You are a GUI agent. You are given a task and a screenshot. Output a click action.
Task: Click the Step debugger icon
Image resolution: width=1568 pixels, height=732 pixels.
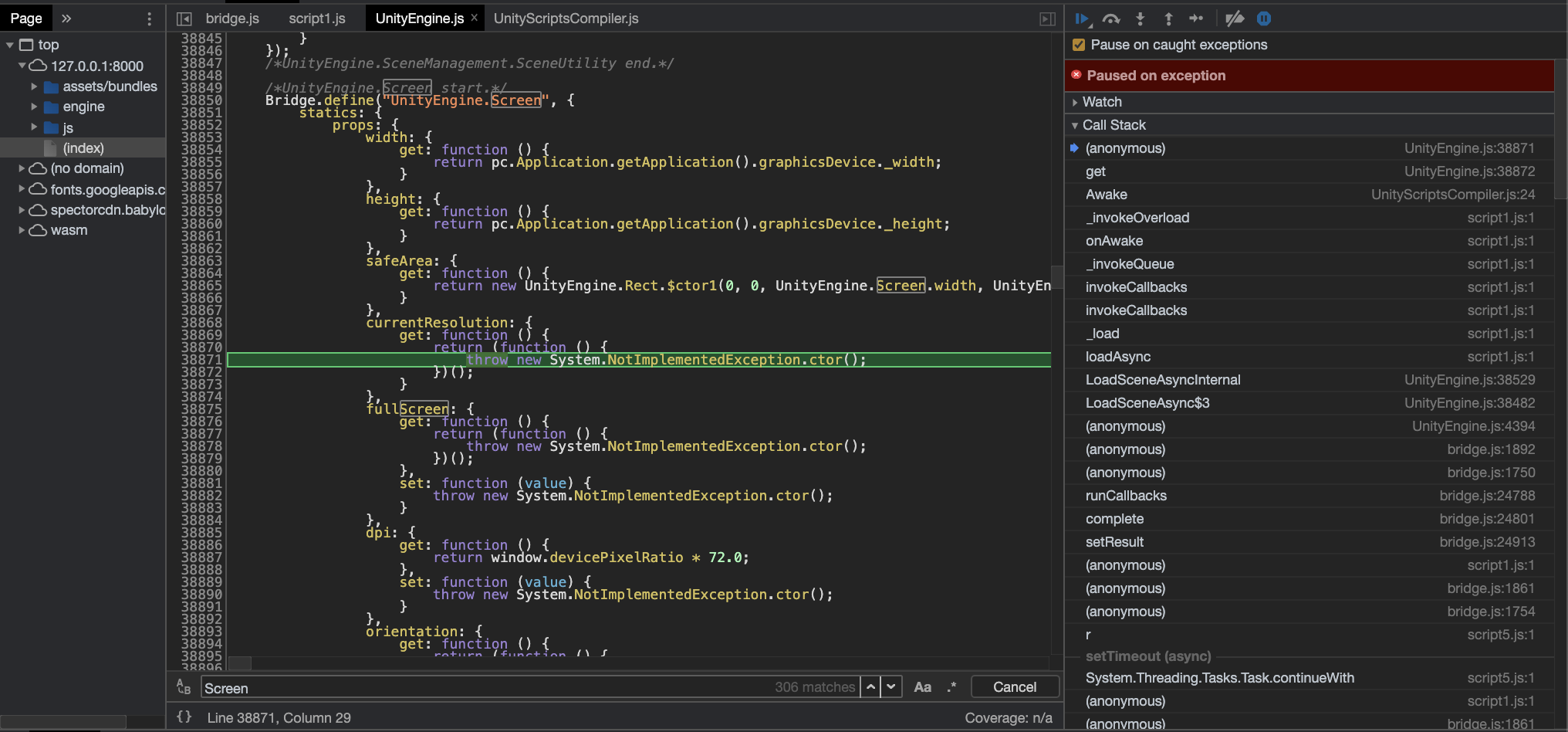point(1196,19)
